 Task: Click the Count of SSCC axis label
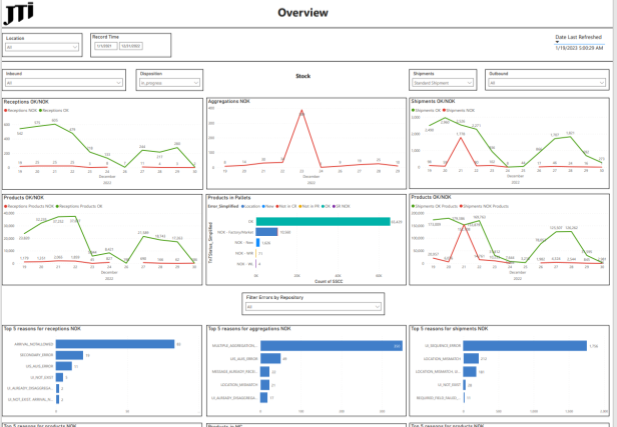329,282
